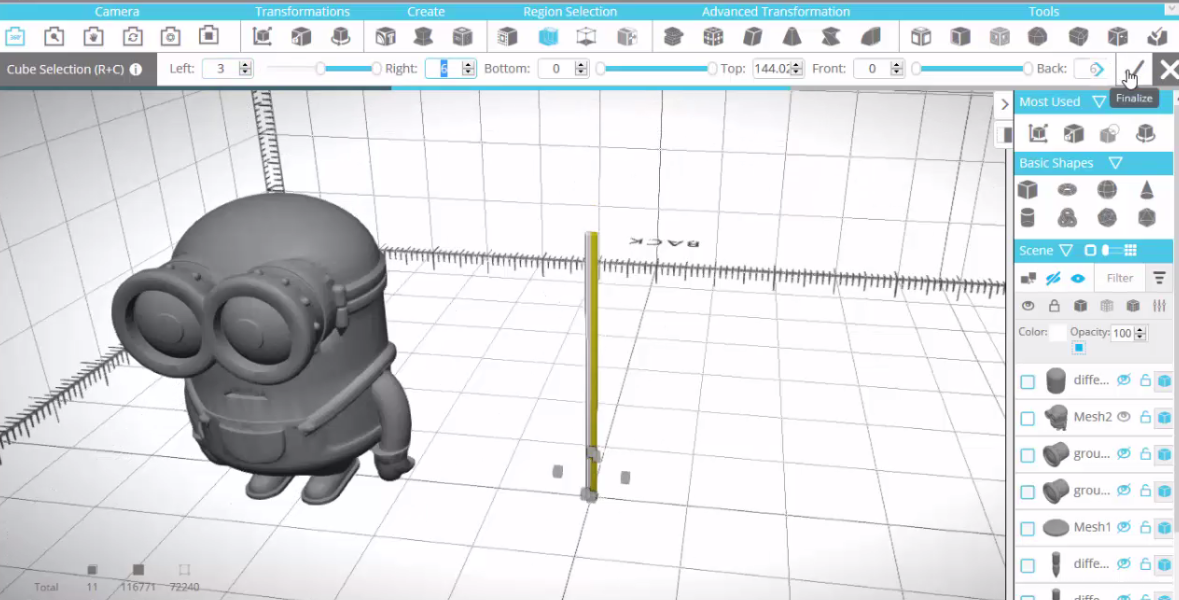Click the hollow cube tool icon
The image size is (1179, 600).
(x=921, y=36)
